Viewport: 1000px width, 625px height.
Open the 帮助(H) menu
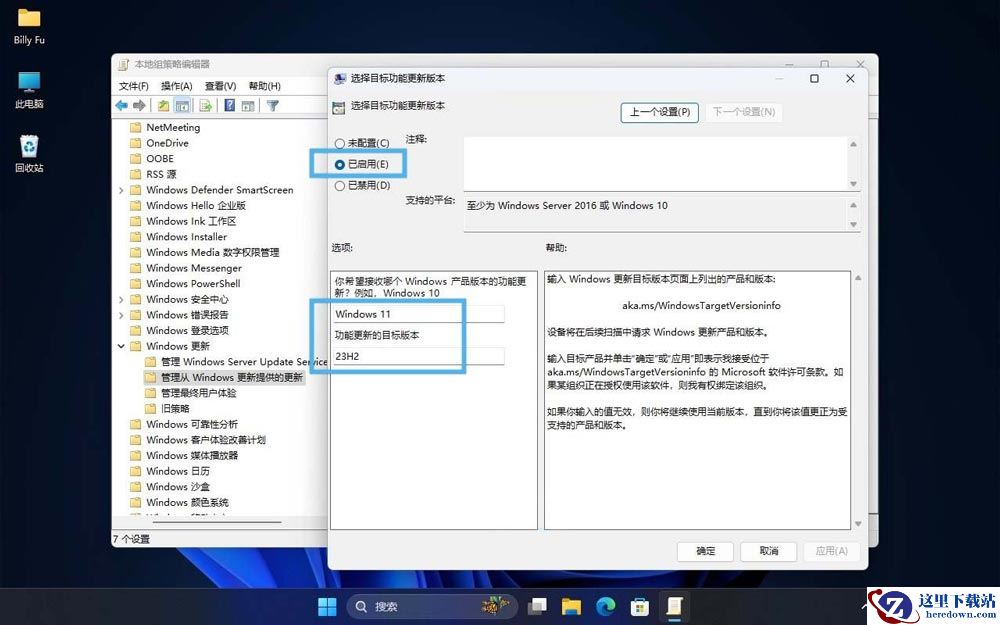[x=265, y=86]
